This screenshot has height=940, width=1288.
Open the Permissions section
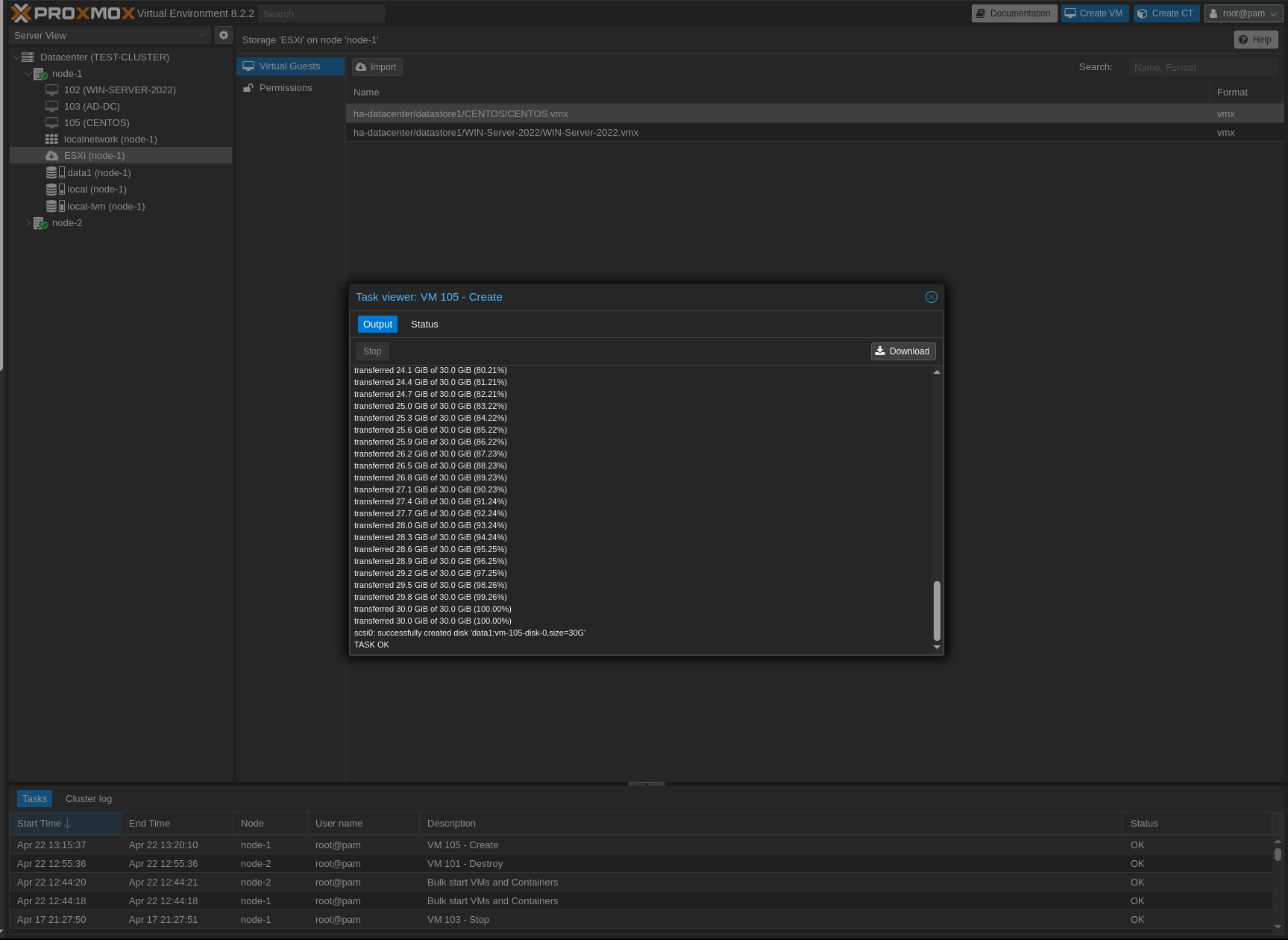coord(285,88)
